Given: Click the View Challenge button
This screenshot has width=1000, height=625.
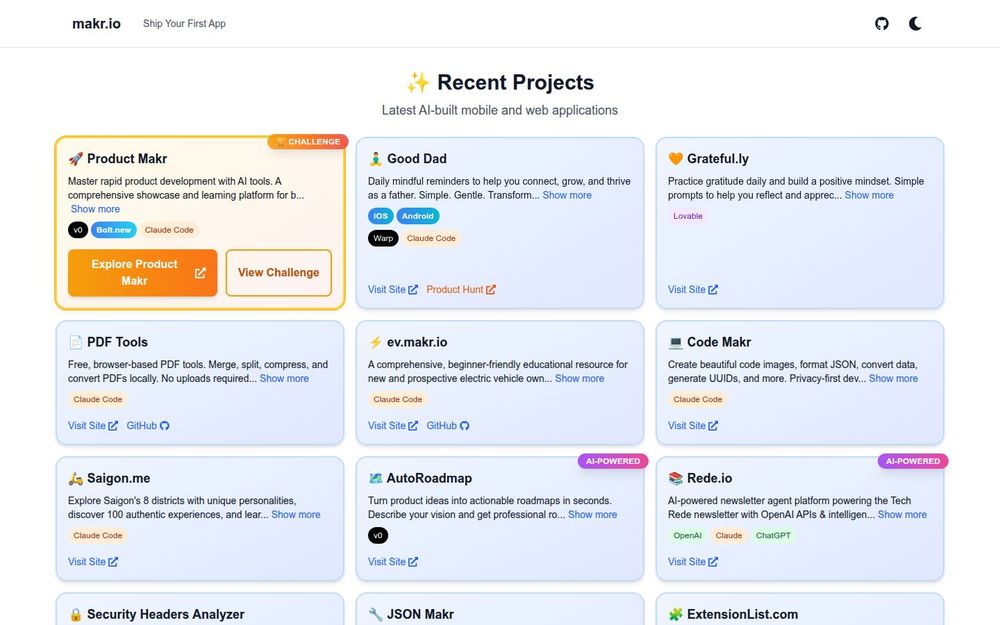Looking at the screenshot, I should point(279,272).
